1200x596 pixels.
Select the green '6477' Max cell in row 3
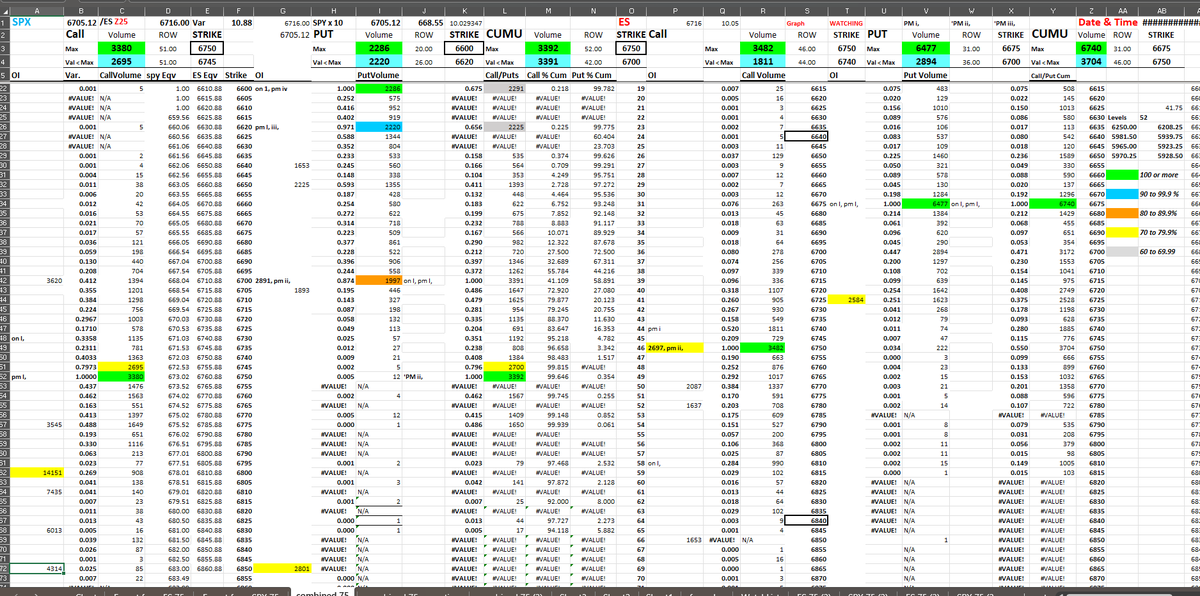[925, 47]
